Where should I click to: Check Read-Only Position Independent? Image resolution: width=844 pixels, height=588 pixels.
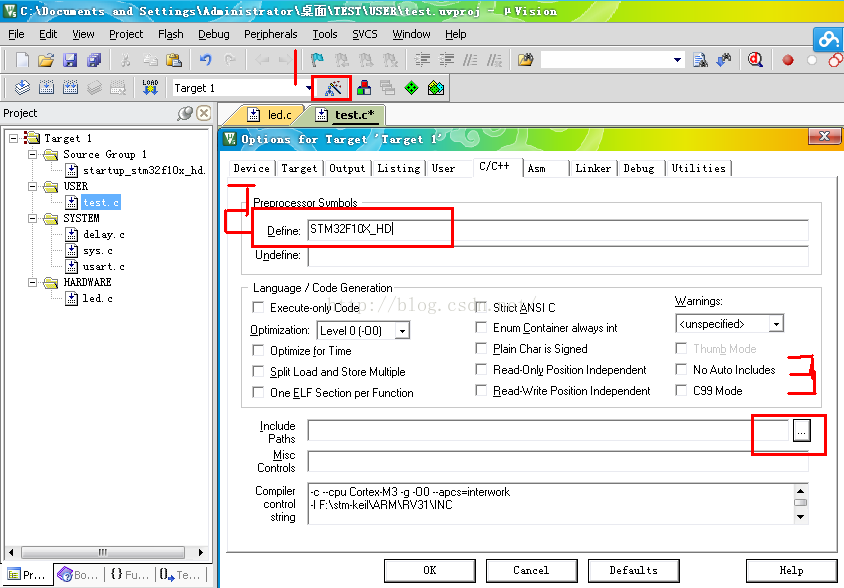coord(481,369)
